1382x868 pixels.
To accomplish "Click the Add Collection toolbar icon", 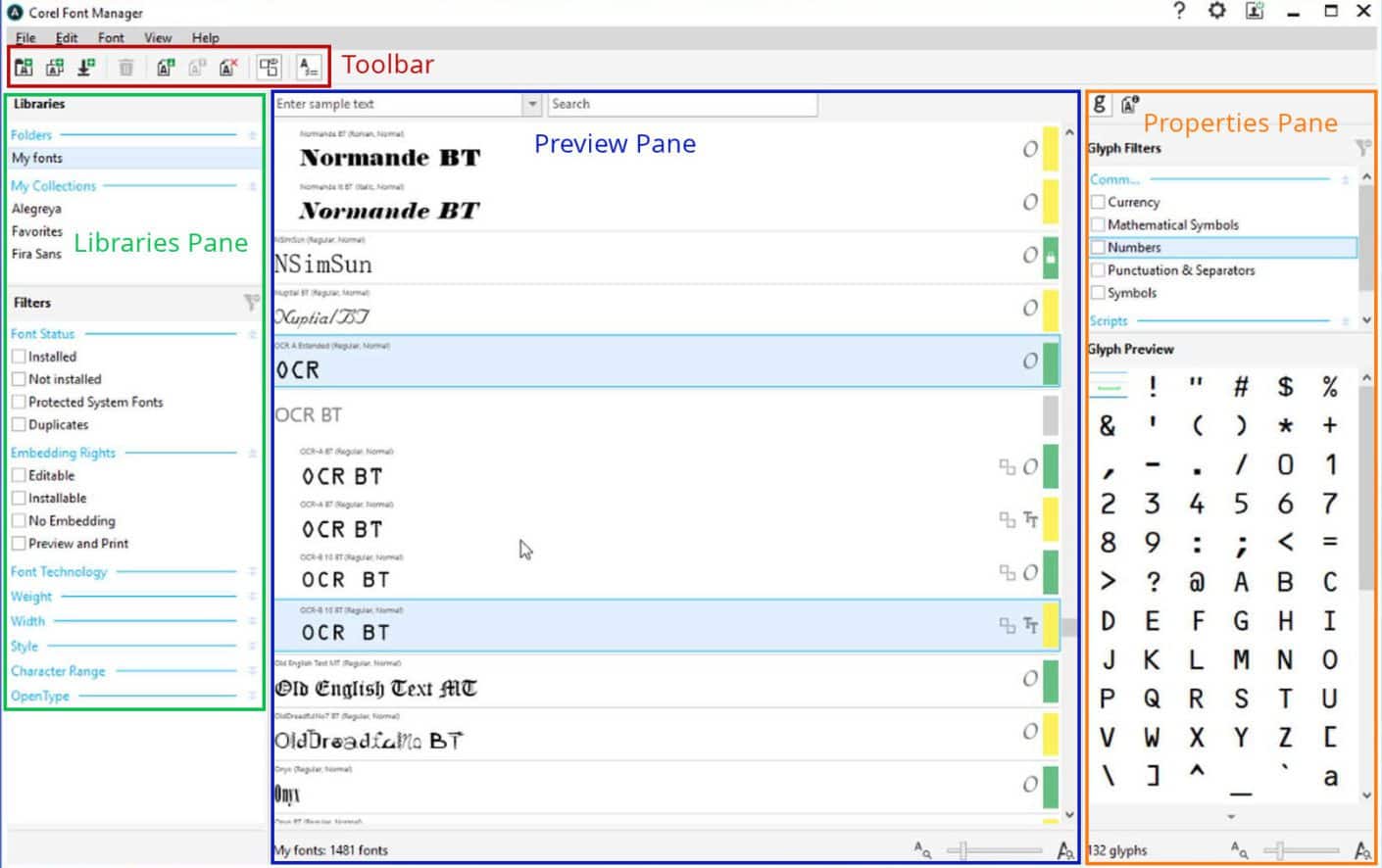I will click(x=53, y=66).
